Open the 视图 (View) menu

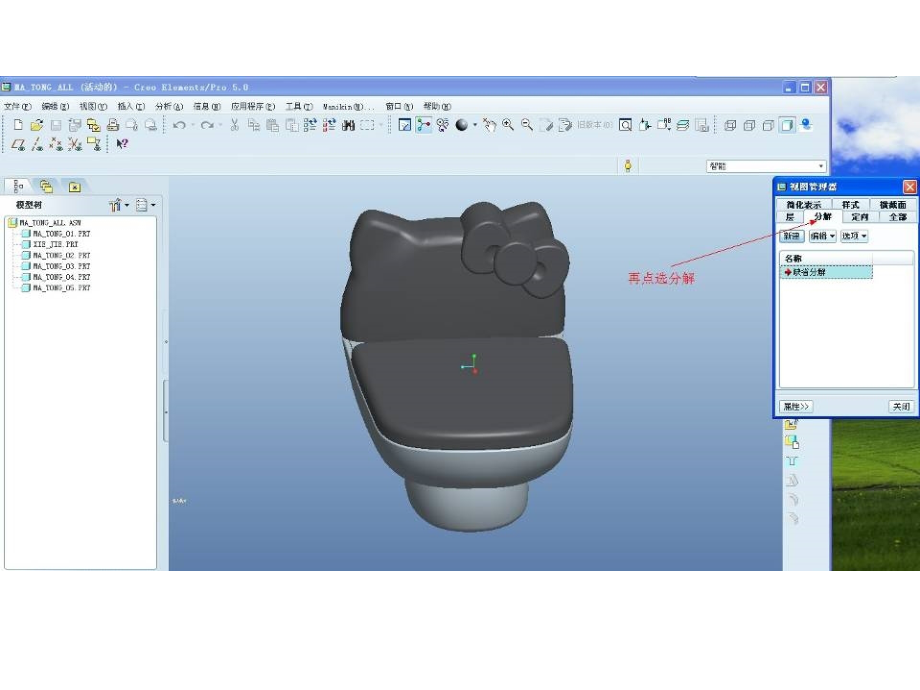point(93,106)
